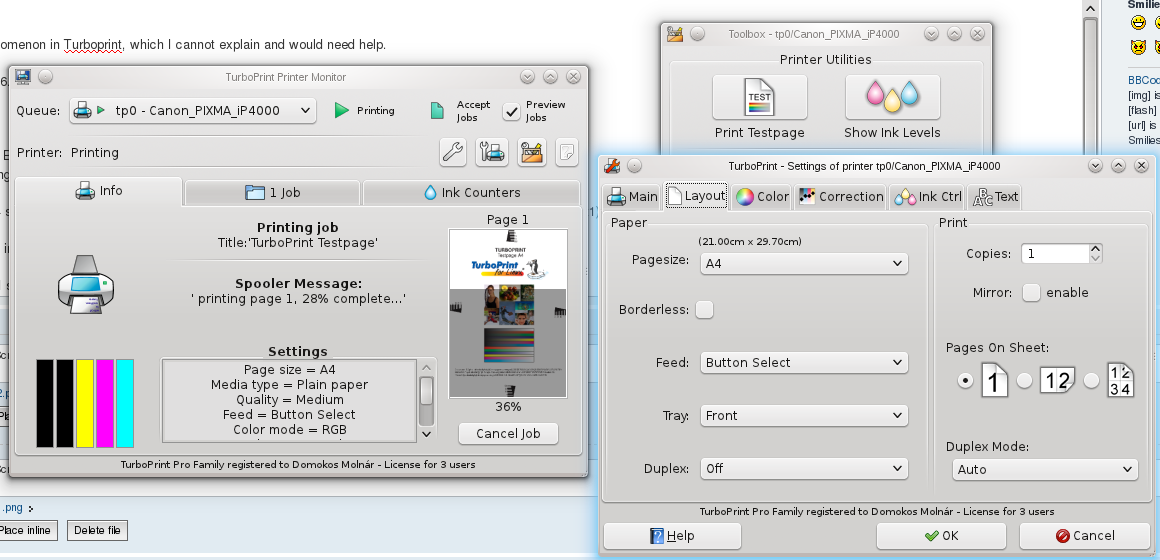Click the green Printing play icon
1160x560 pixels.
[342, 111]
